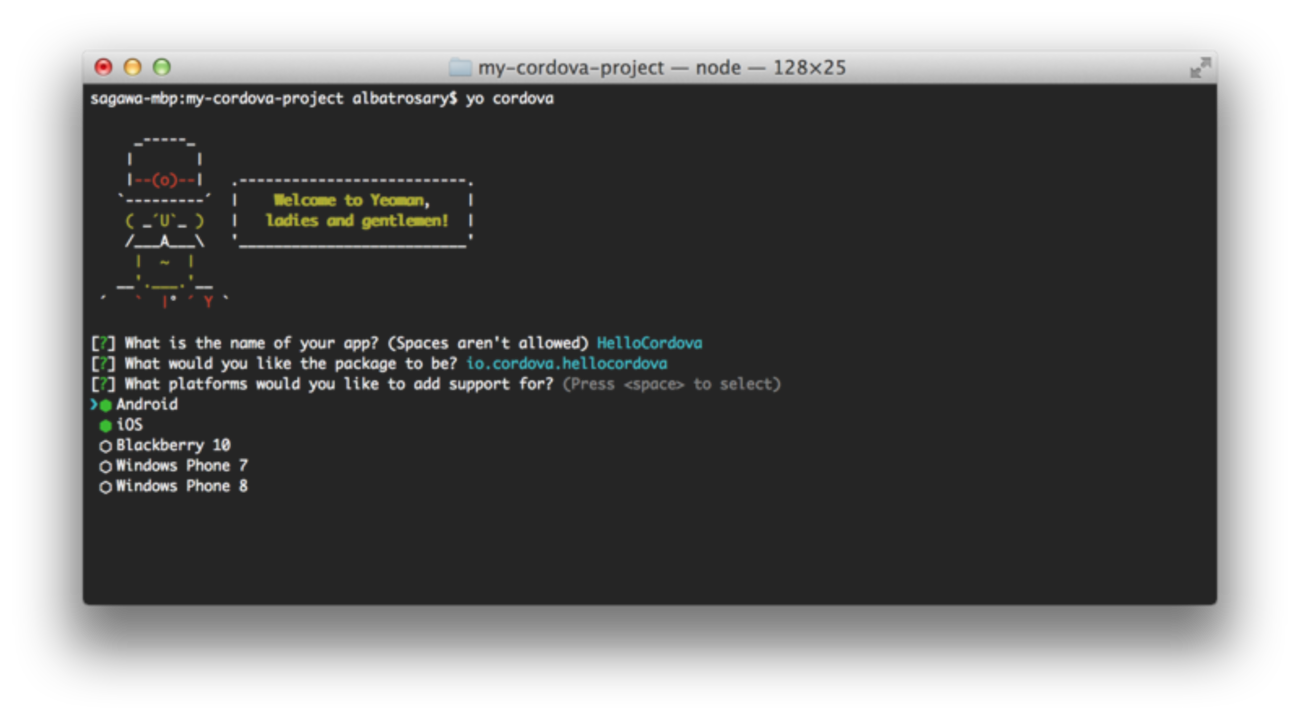Click the 'Windows Phone 7' option label
This screenshot has width=1300, height=720.
(x=182, y=466)
